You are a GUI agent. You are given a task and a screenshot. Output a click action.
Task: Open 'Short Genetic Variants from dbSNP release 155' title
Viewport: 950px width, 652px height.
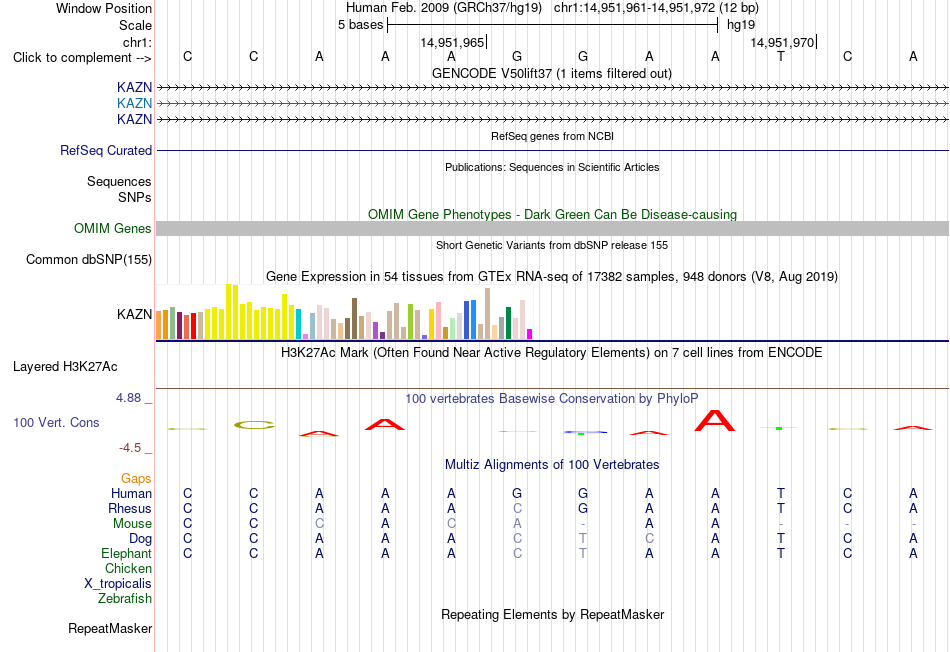552,245
